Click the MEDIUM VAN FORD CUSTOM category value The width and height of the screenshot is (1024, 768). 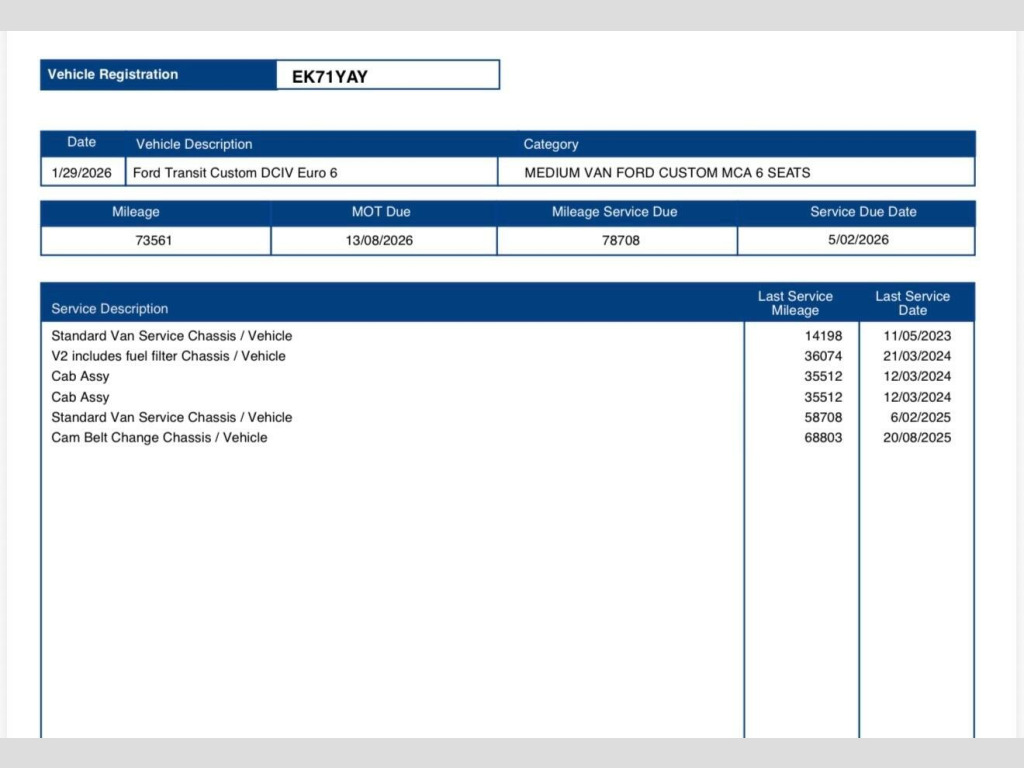667,172
